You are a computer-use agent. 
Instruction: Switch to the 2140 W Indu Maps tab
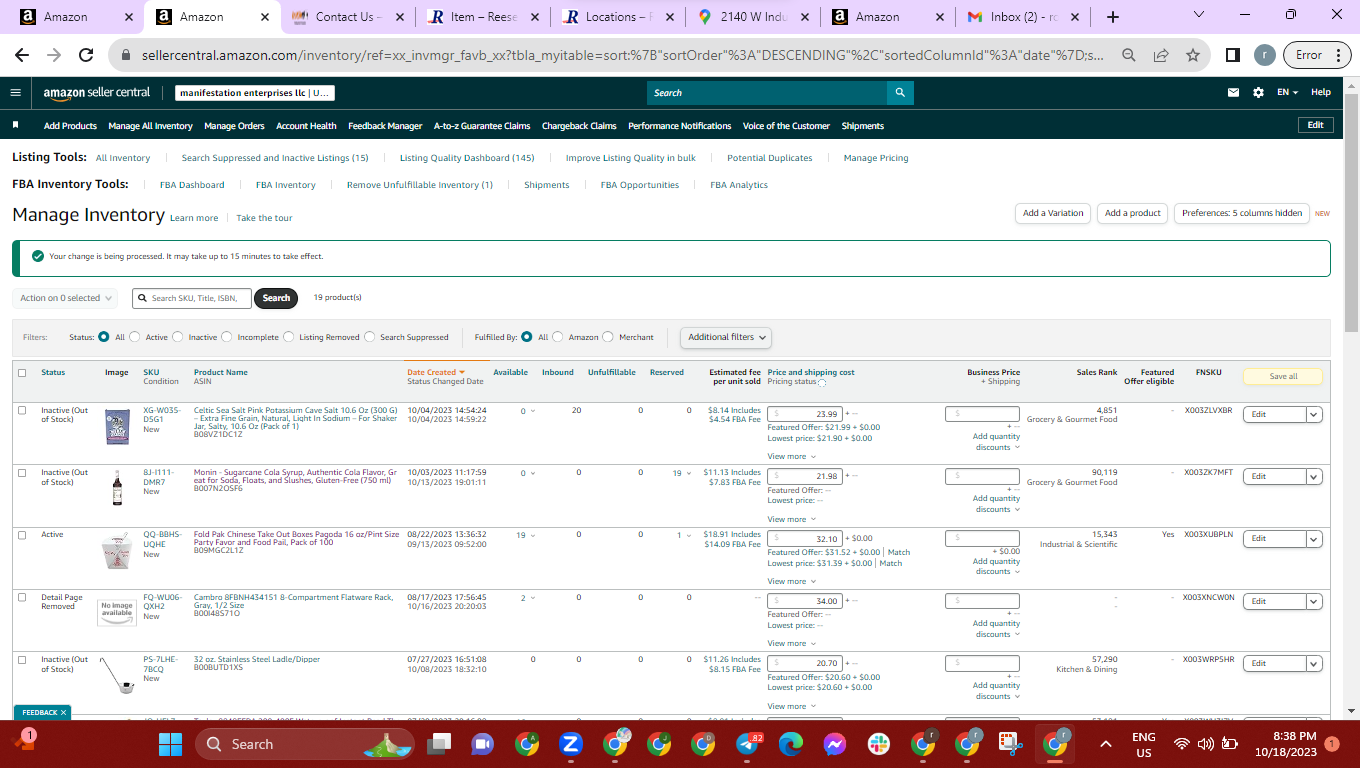[752, 17]
